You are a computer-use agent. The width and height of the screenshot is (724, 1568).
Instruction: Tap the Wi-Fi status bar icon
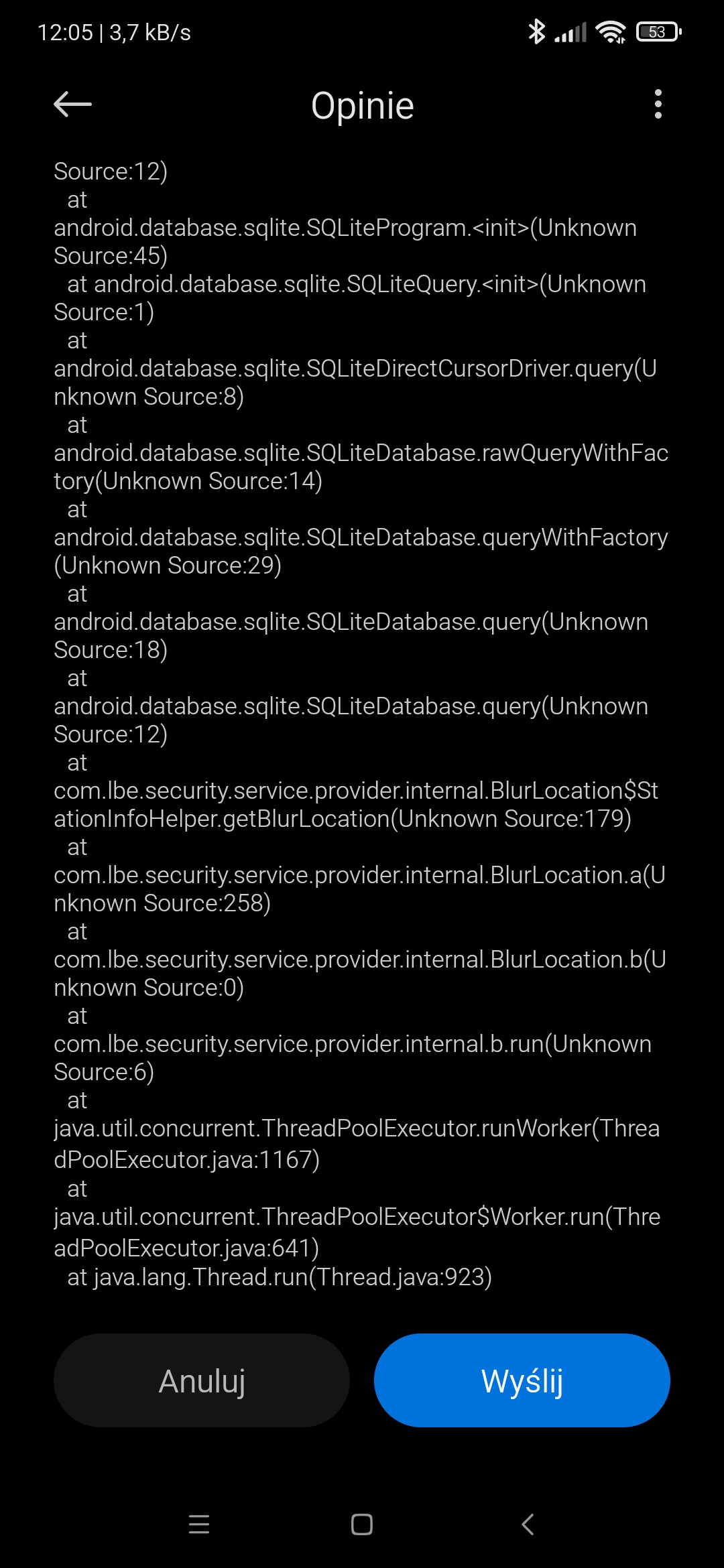tap(610, 31)
